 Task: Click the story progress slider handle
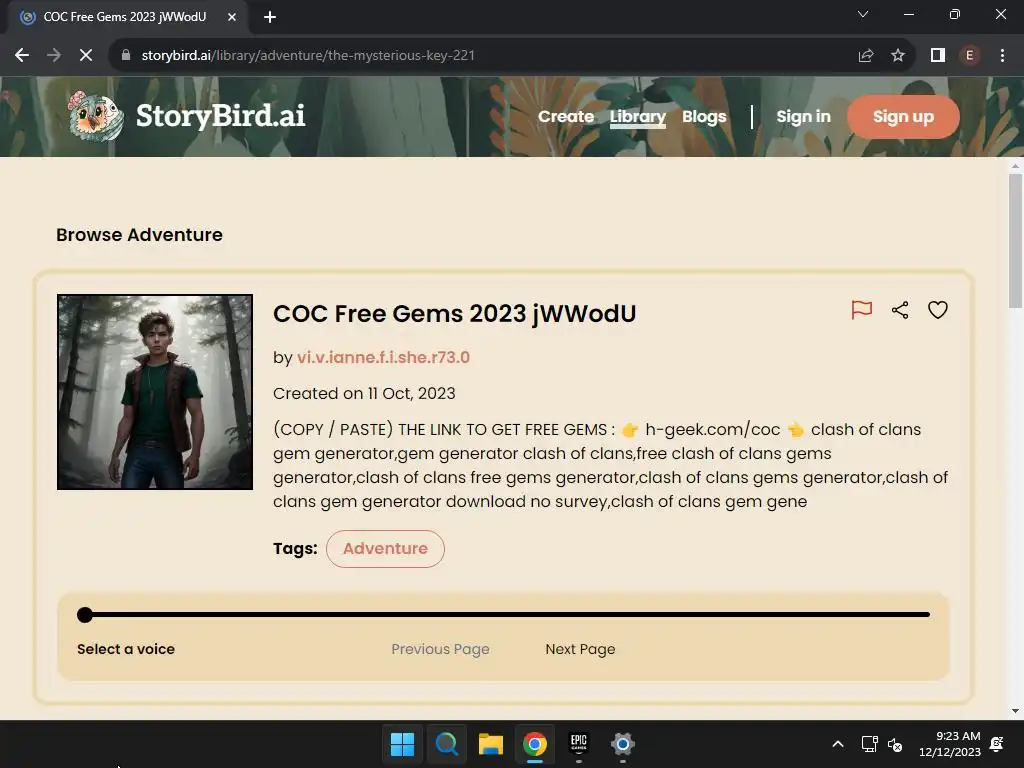point(85,615)
